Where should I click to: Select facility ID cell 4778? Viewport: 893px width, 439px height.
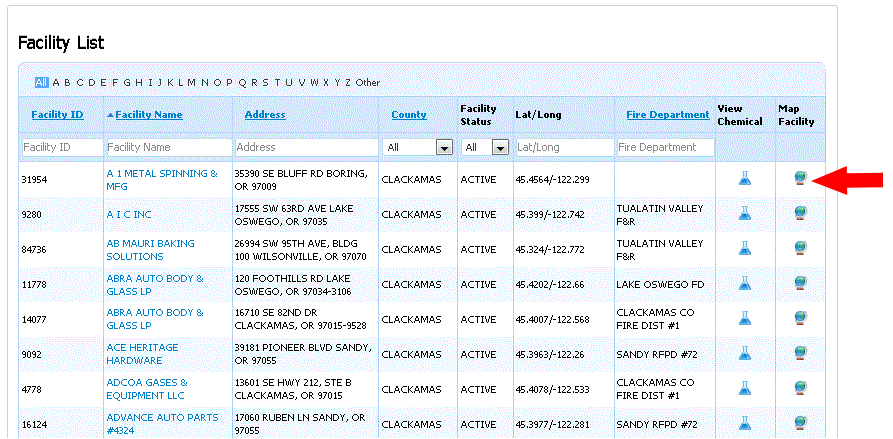point(32,389)
